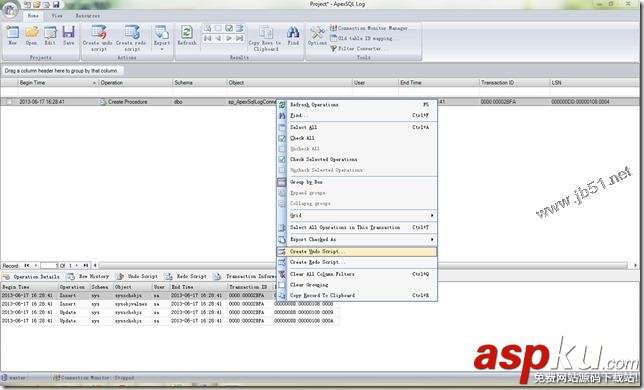Click the record number input field

(49, 266)
